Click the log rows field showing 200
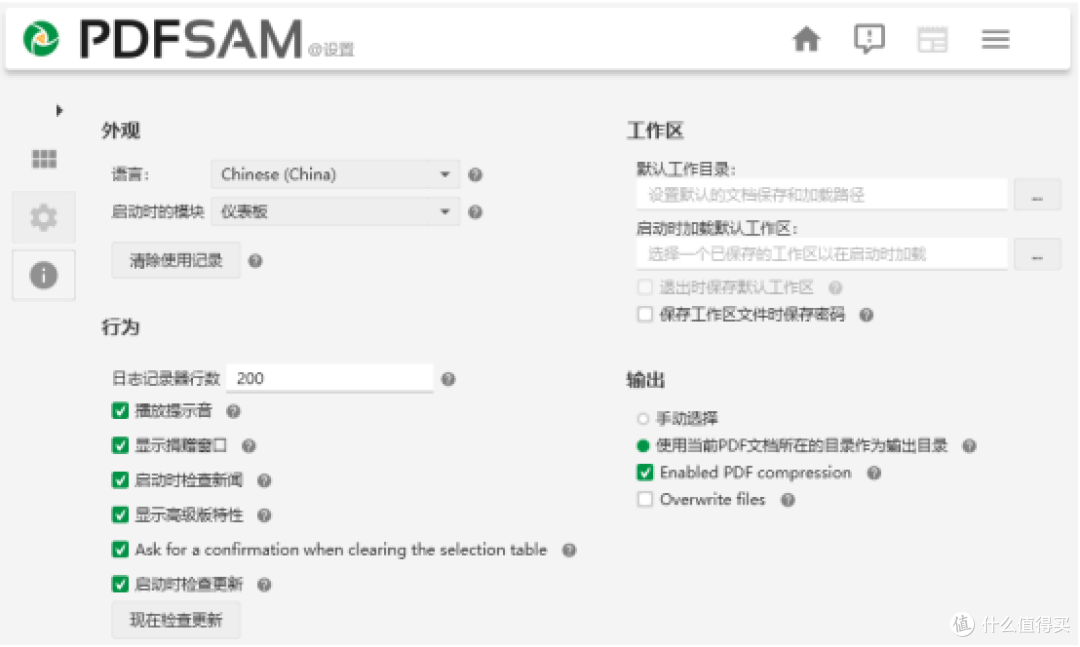Screen dimensions: 1080x647 point(330,378)
